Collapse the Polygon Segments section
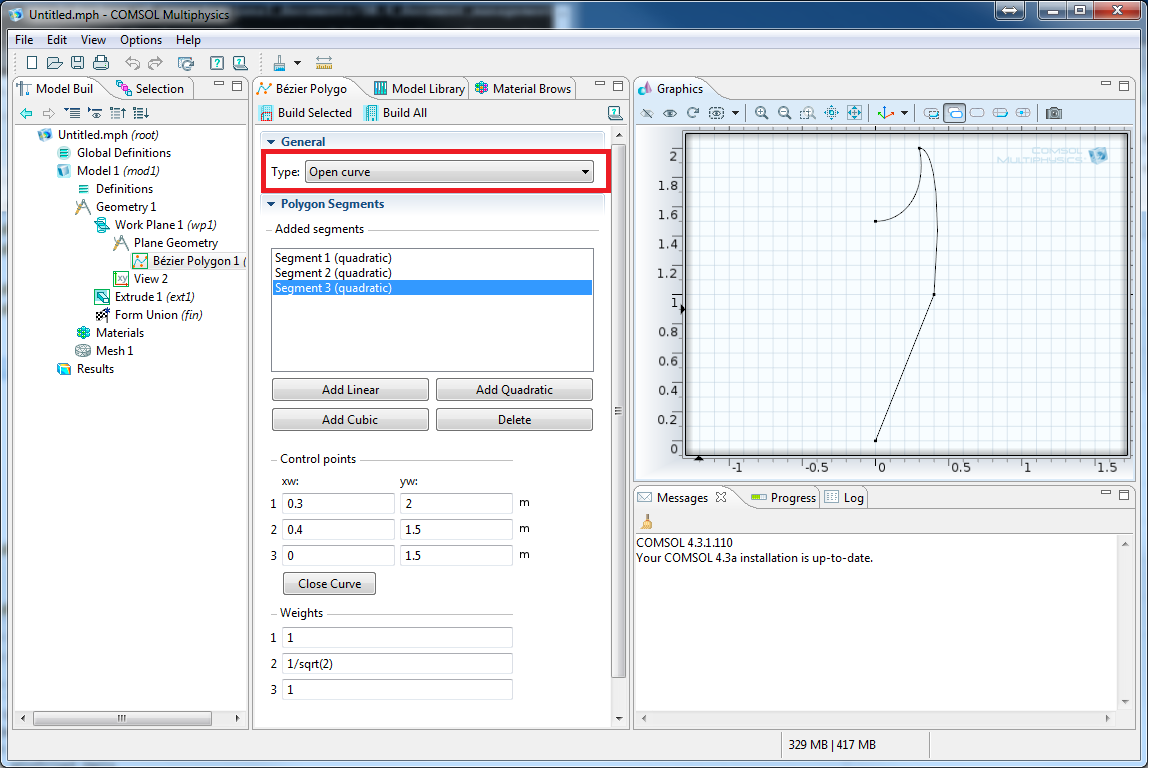The height and width of the screenshot is (768, 1152). click(269, 204)
